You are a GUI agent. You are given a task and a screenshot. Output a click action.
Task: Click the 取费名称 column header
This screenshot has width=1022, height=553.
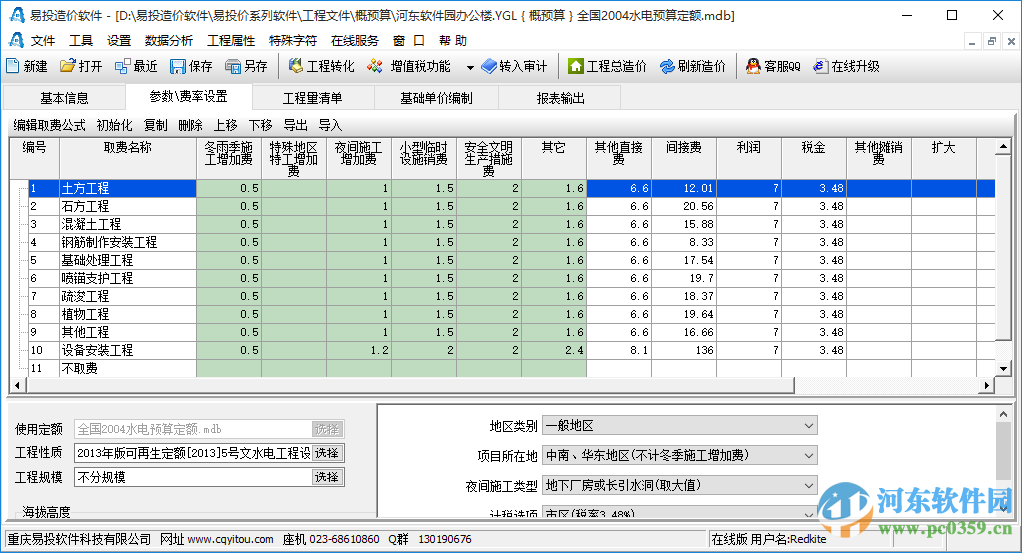pyautogui.click(x=128, y=158)
